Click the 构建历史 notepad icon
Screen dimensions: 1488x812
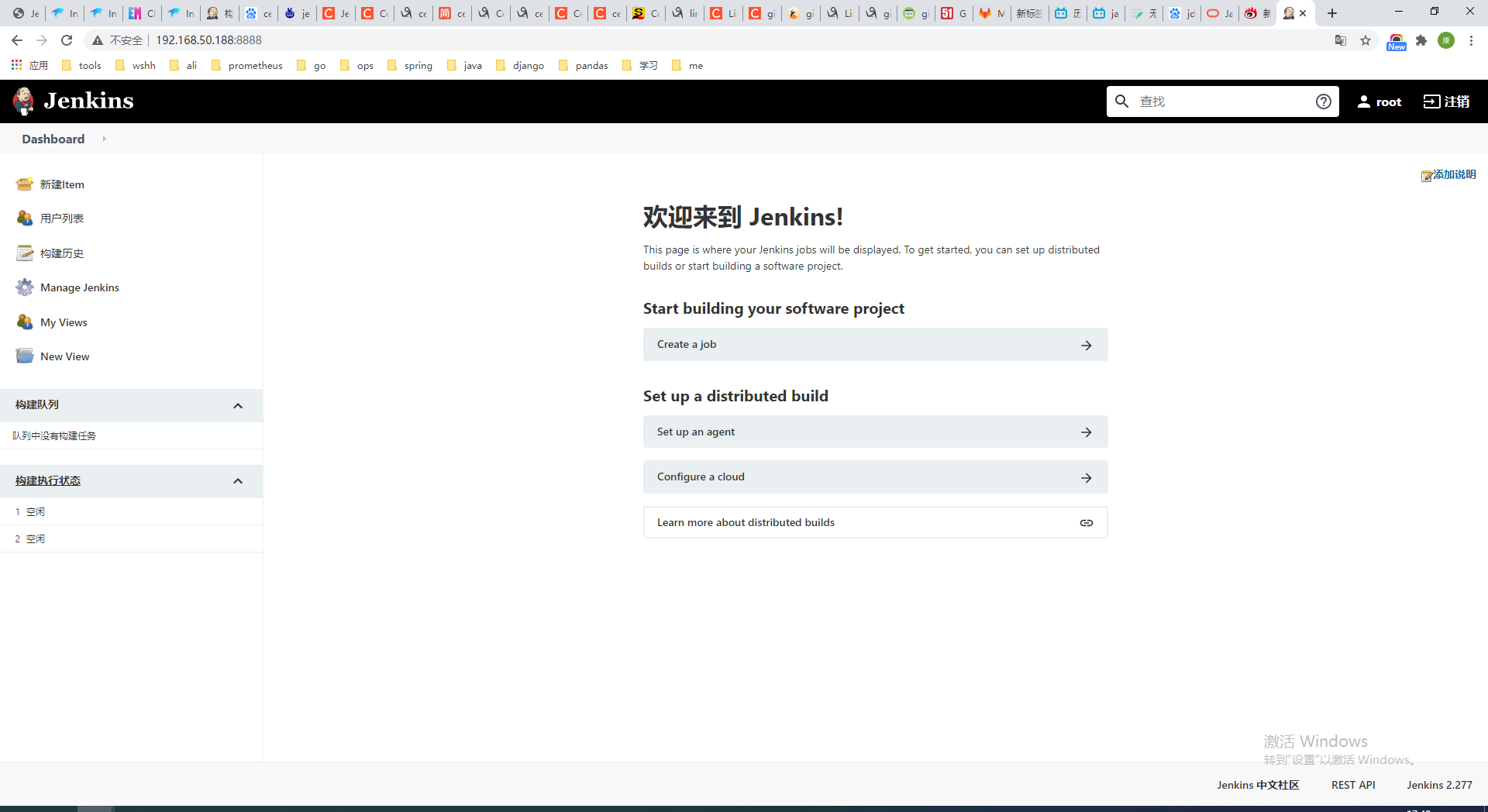pyautogui.click(x=25, y=253)
